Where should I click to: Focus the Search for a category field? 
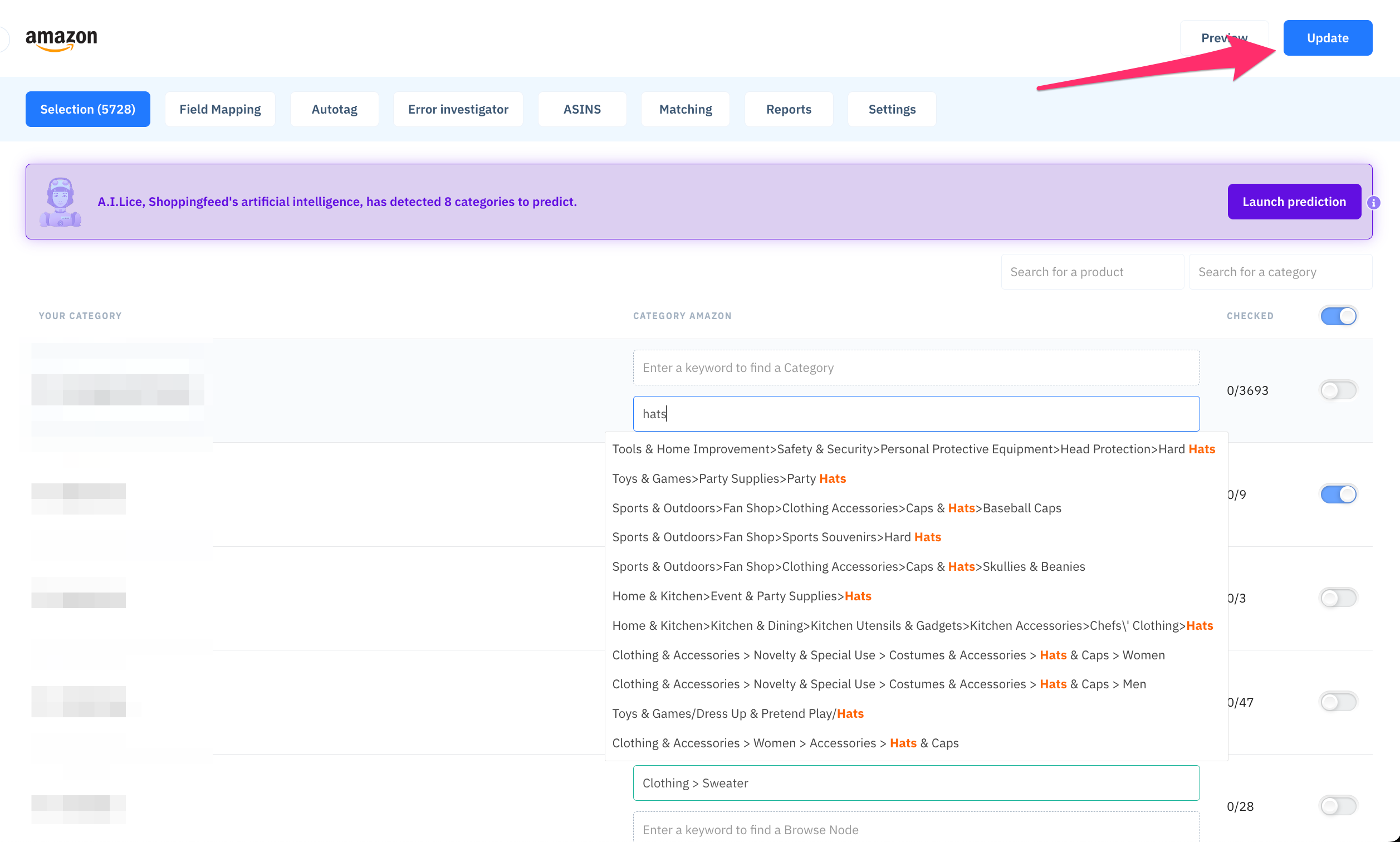[1280, 272]
